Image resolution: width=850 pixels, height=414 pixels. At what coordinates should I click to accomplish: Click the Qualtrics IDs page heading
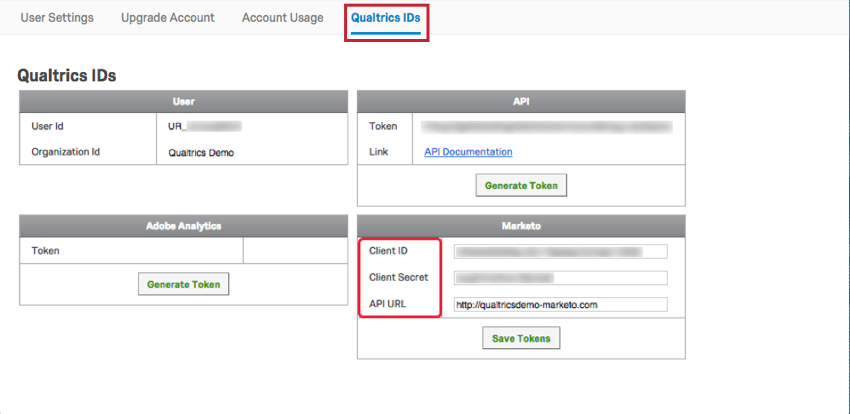[67, 75]
